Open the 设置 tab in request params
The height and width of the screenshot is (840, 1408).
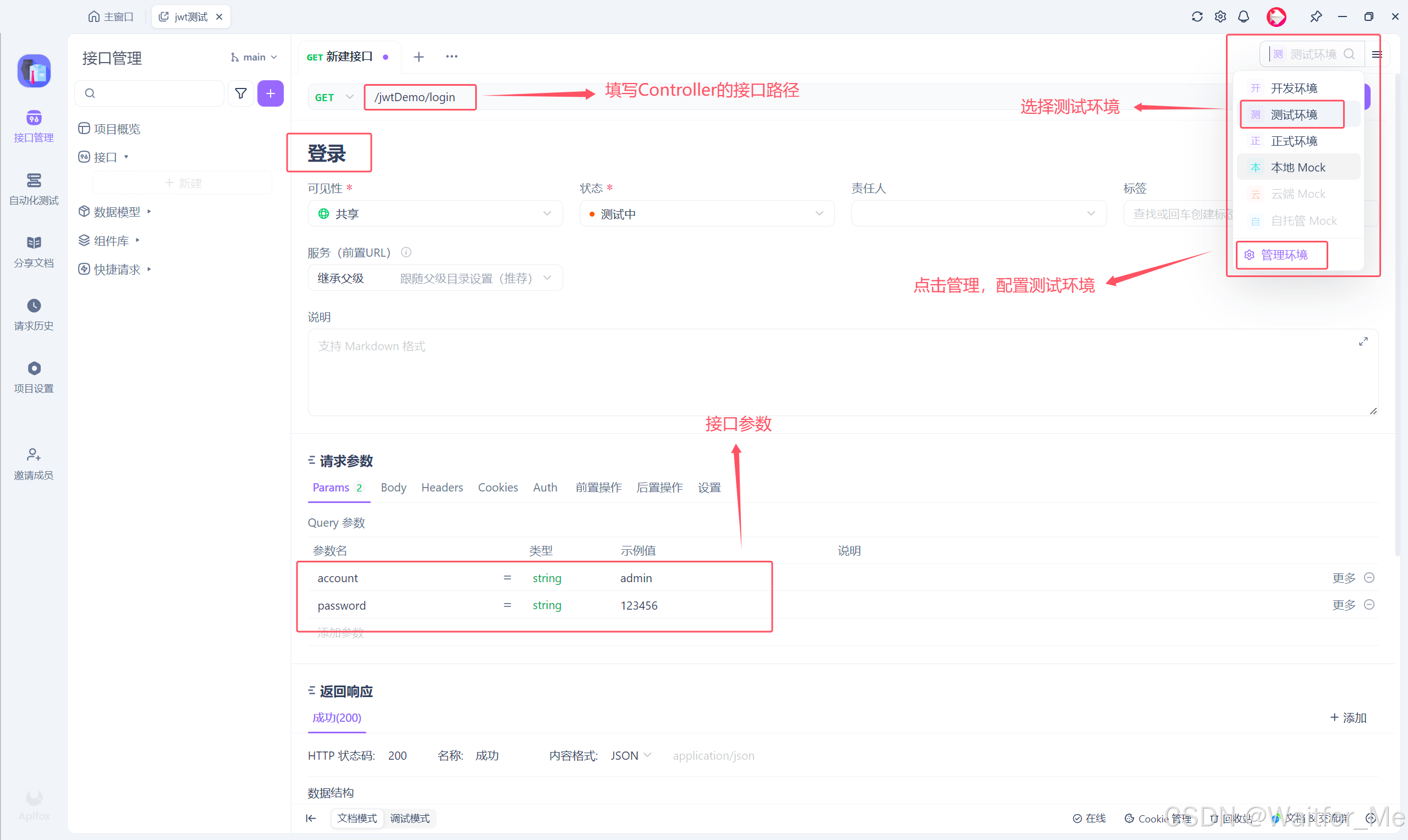(709, 488)
